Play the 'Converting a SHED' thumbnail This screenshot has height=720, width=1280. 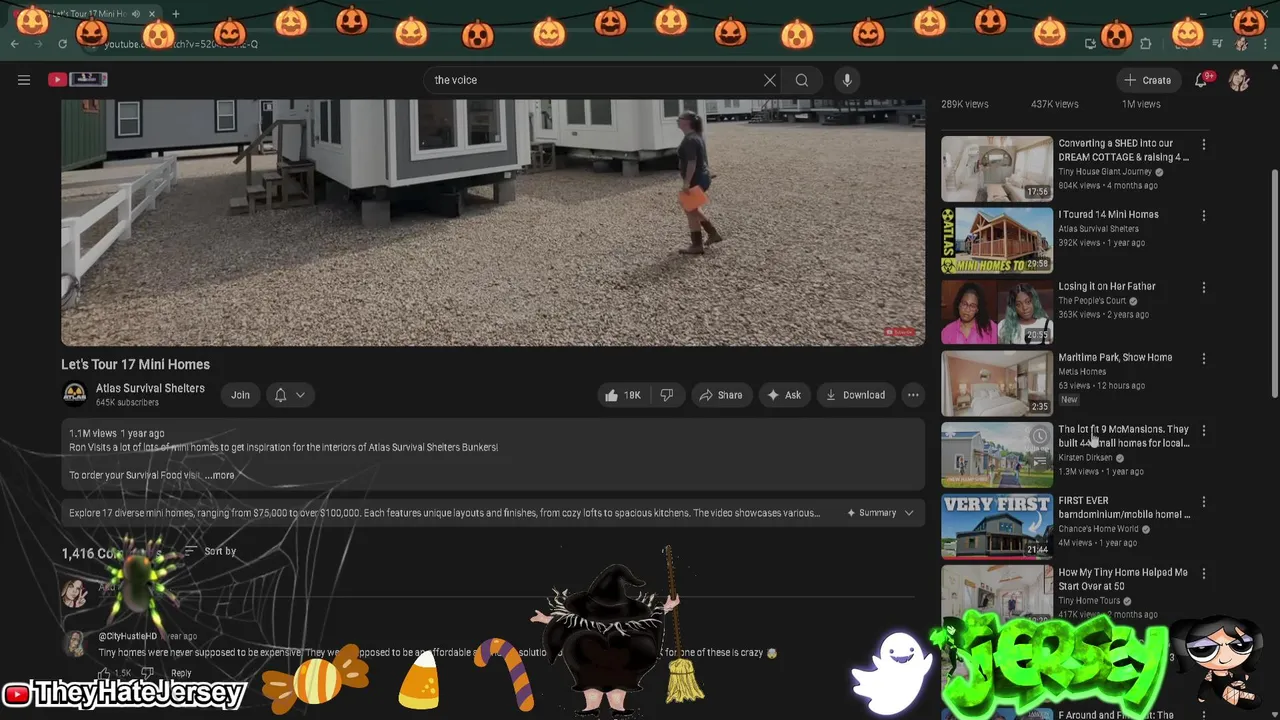click(997, 168)
